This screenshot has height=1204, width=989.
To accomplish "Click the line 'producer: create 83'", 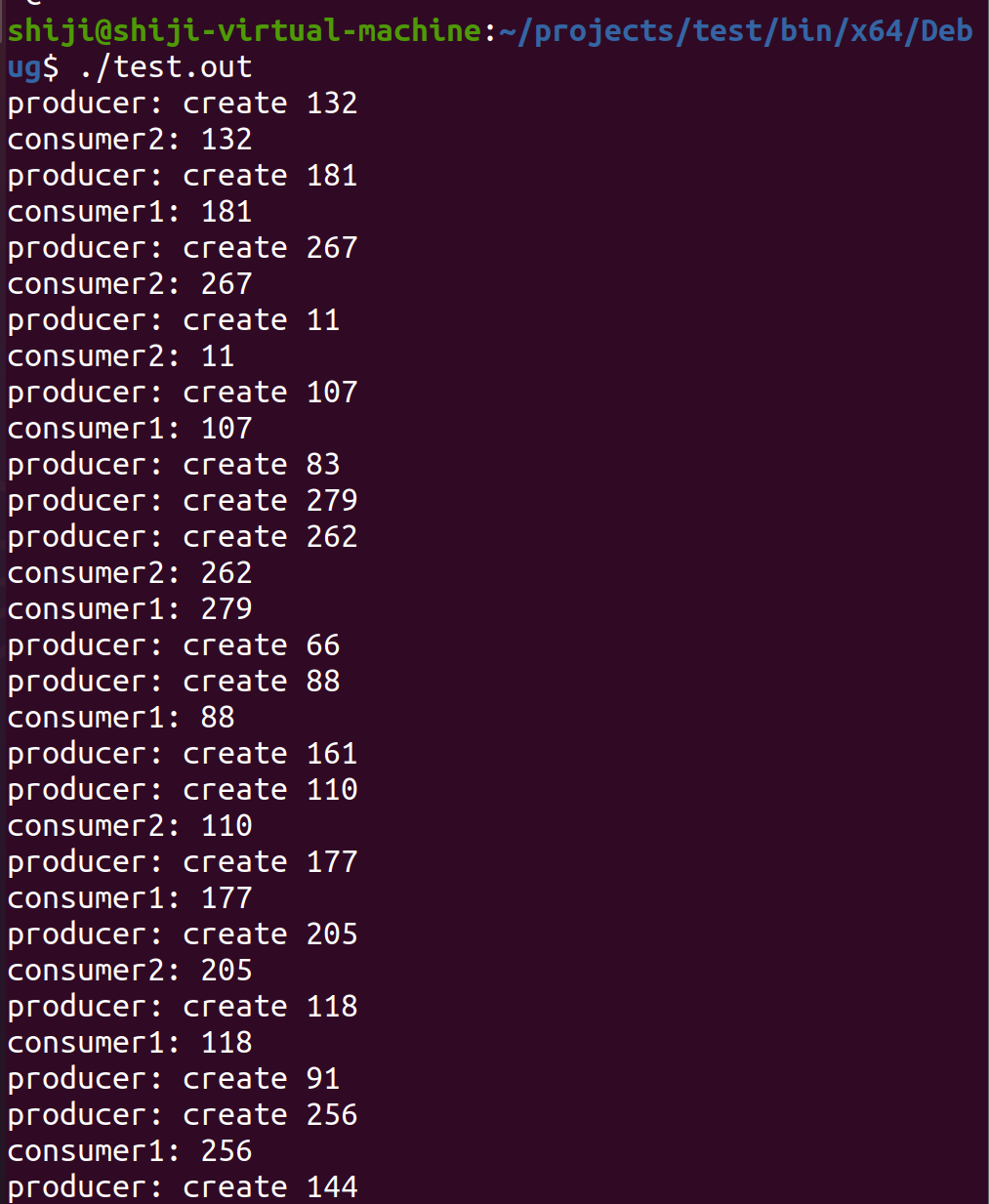I will pyautogui.click(x=174, y=465).
